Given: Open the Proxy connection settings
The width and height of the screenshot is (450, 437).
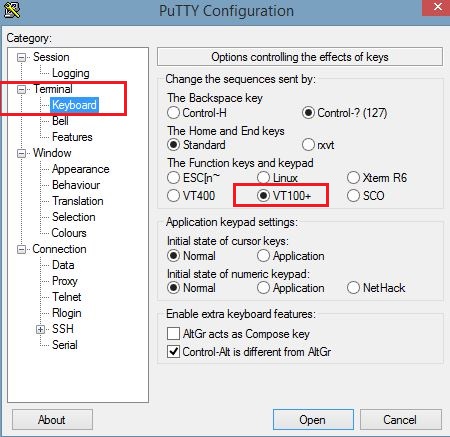Looking at the screenshot, I should coord(65,281).
